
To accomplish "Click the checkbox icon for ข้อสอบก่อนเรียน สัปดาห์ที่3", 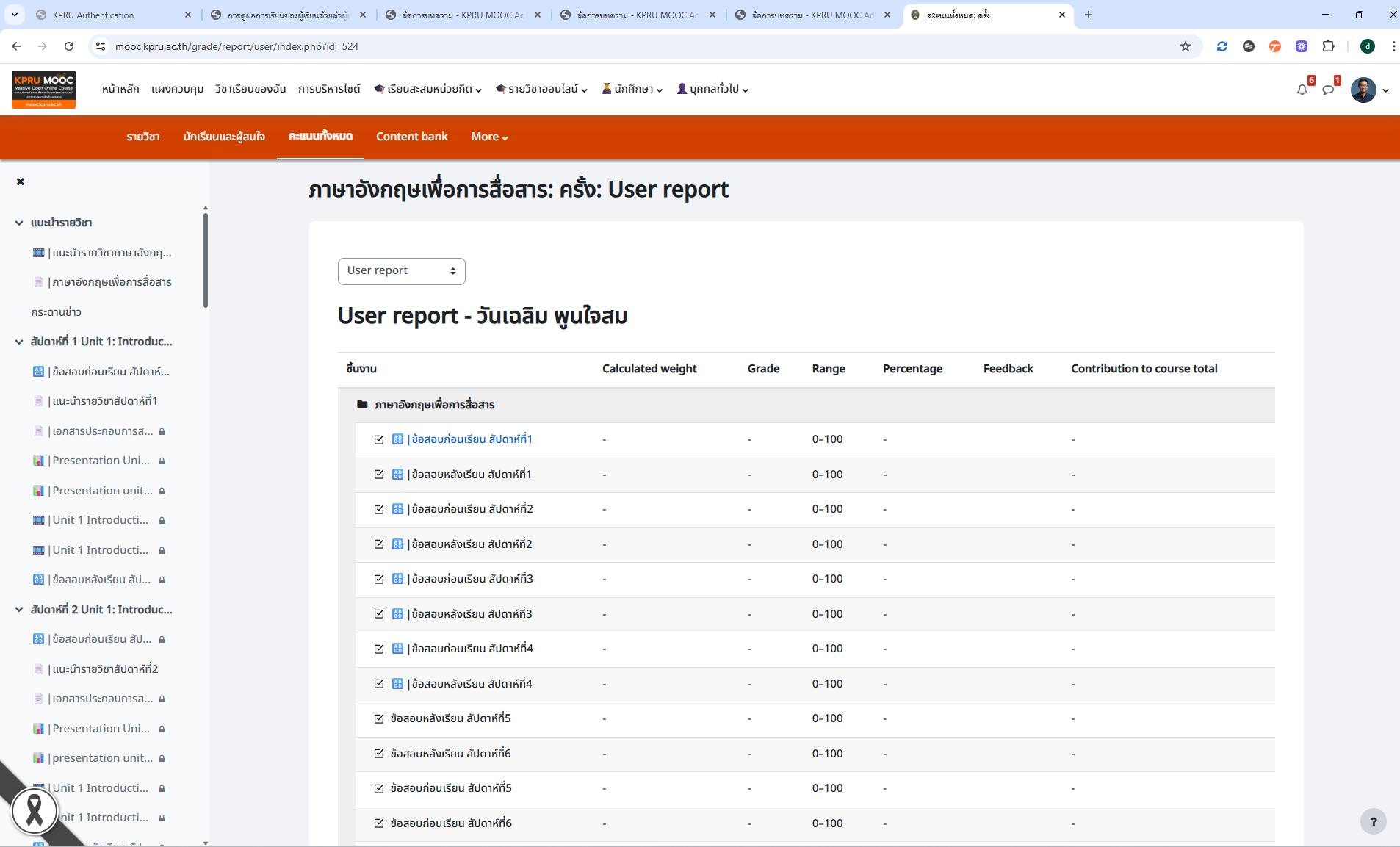I will [379, 579].
